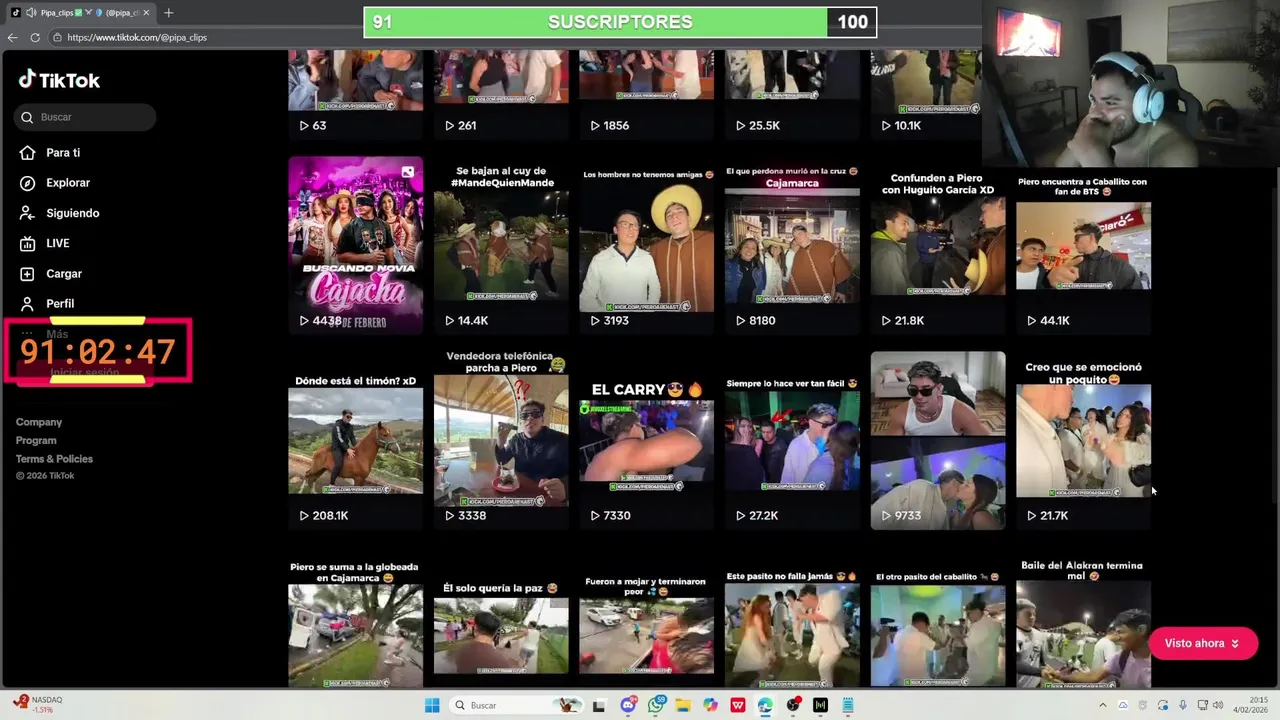Open the Buscando Novia Cajacha video
The width and height of the screenshot is (1280, 720).
356,245
